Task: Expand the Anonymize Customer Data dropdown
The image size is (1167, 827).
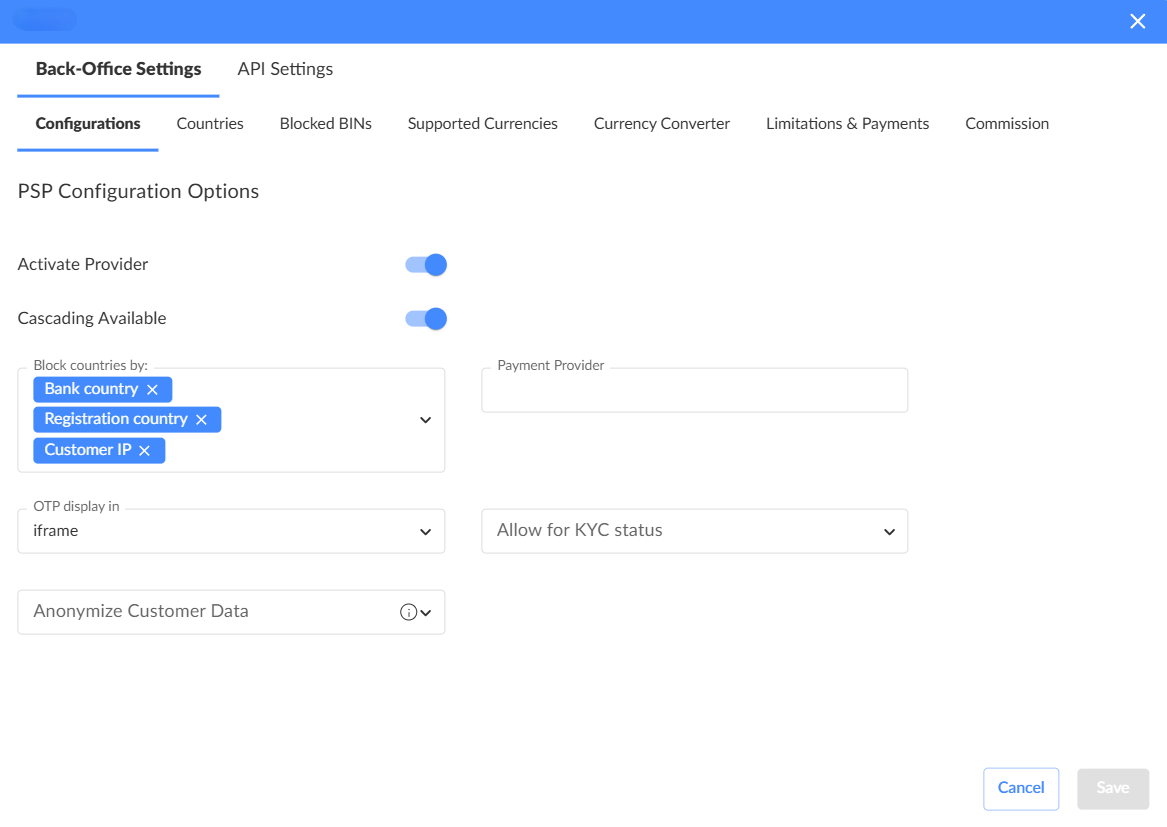Action: point(427,613)
